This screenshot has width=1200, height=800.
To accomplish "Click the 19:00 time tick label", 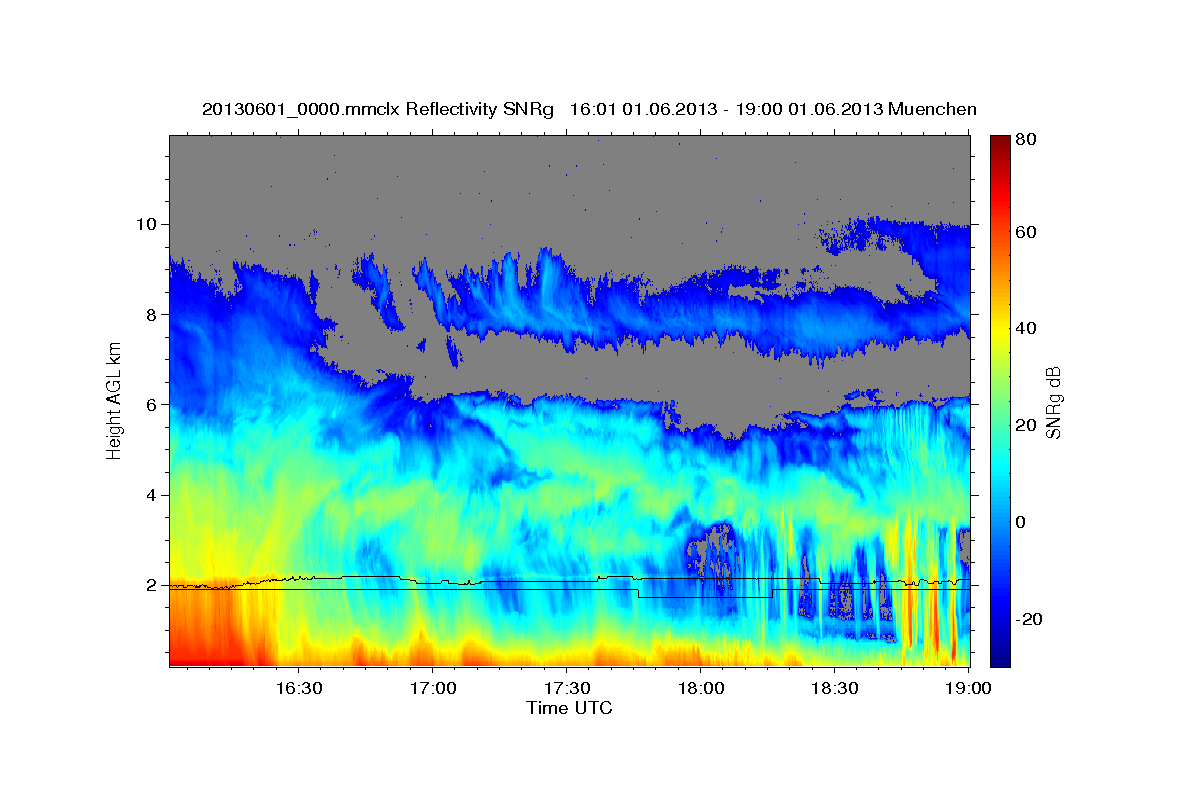I will tap(969, 689).
